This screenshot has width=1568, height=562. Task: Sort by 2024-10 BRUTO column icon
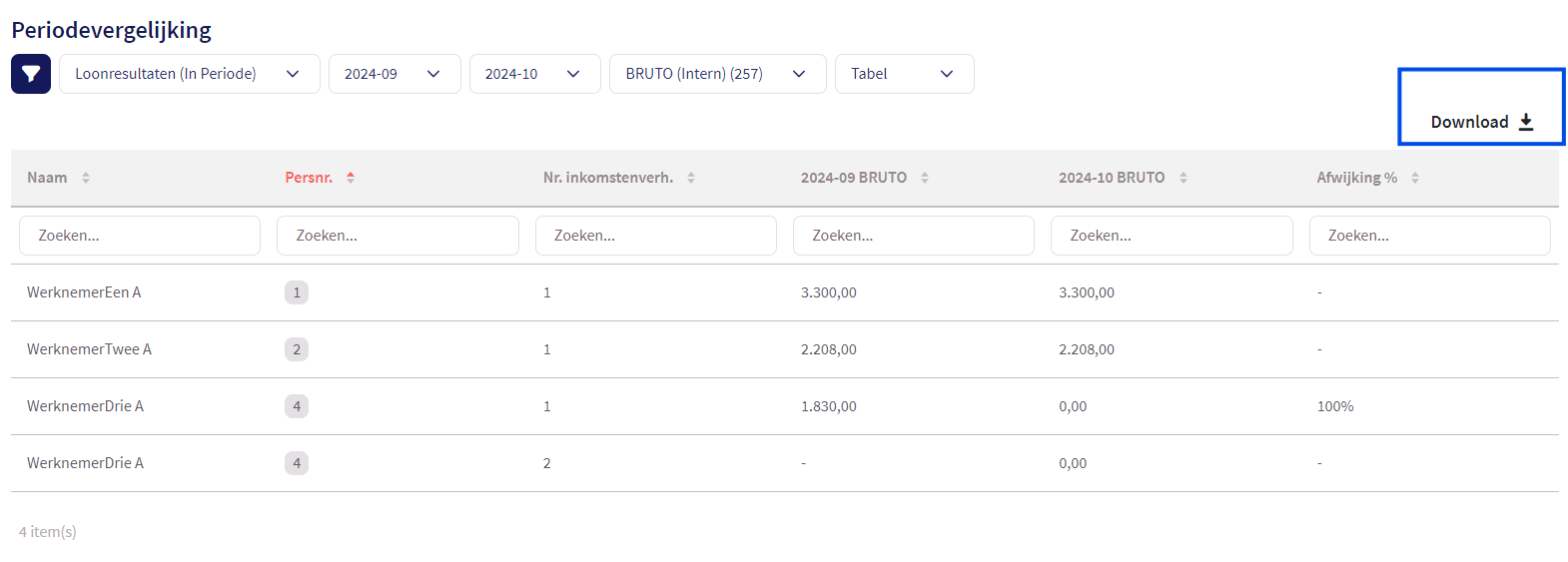point(1183,178)
